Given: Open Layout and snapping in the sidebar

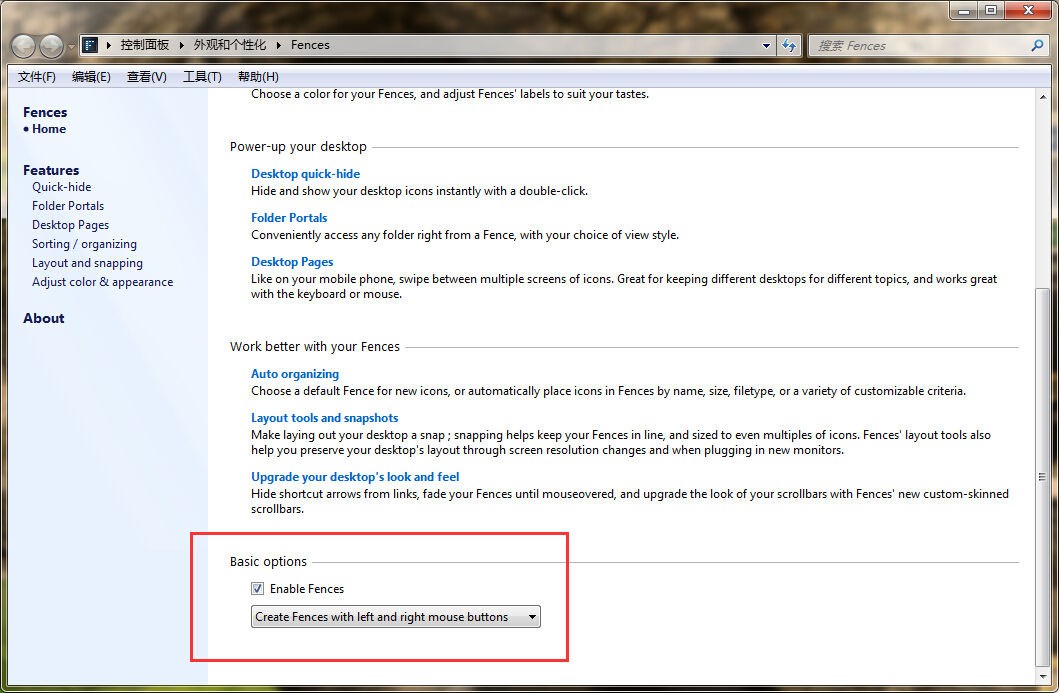Looking at the screenshot, I should [x=87, y=263].
